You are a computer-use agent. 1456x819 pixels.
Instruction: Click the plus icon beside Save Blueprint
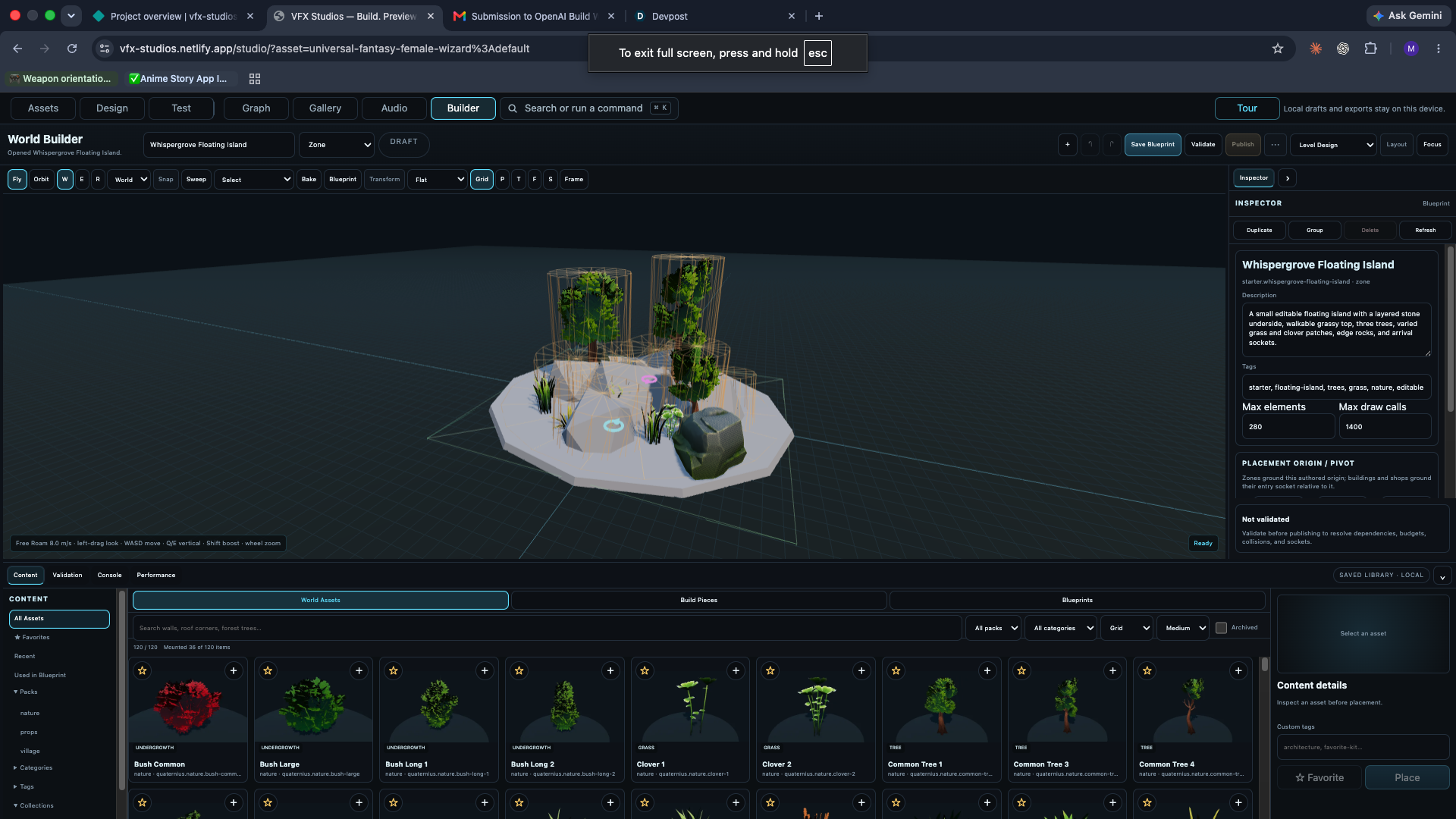click(x=1067, y=144)
